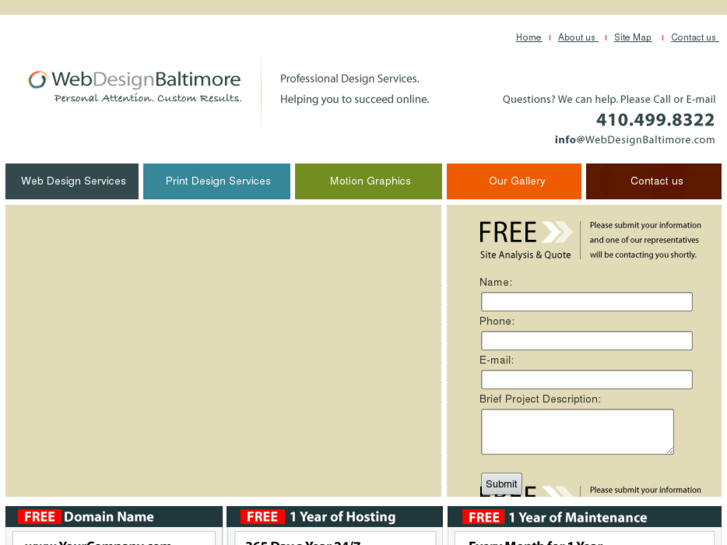This screenshot has width=727, height=545.
Task: Click the 'Personal Attention. Custom Results.' slogan
Action: pyautogui.click(x=148, y=98)
